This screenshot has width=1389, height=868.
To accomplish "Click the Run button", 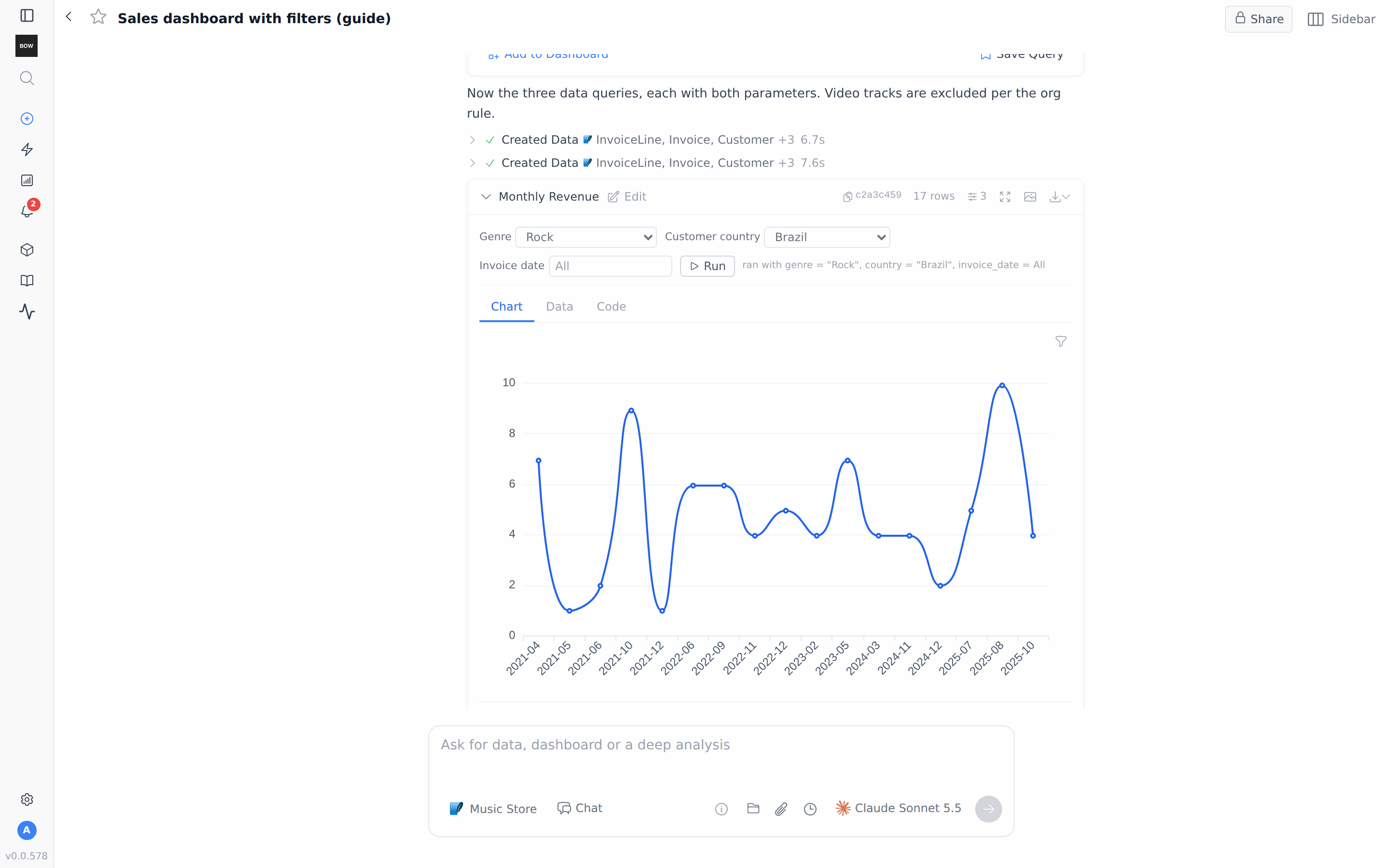I will (x=707, y=266).
